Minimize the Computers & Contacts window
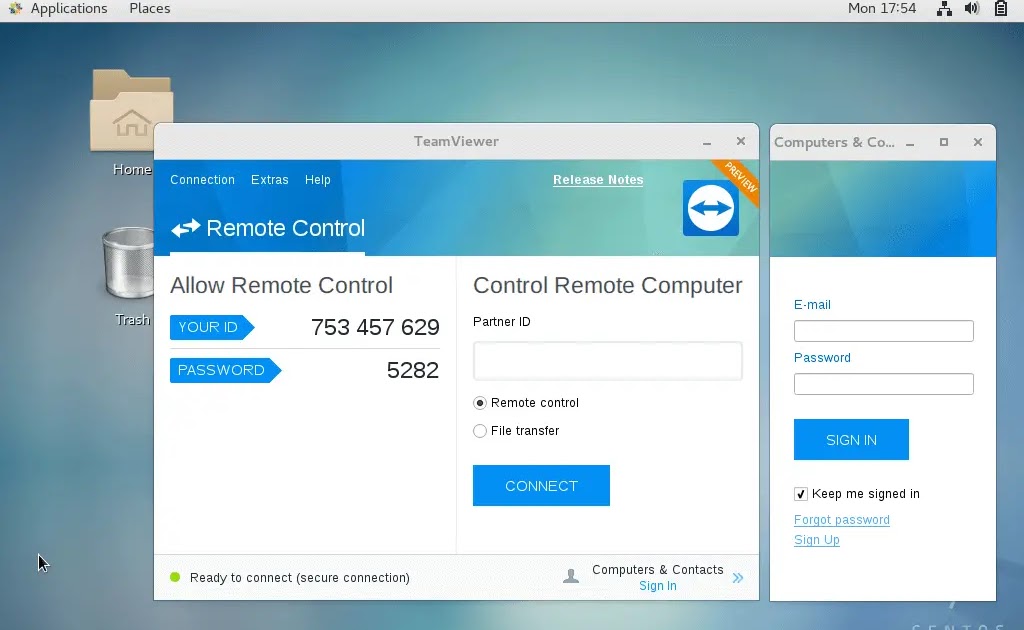Viewport: 1024px width, 630px height. pyautogui.click(x=910, y=143)
